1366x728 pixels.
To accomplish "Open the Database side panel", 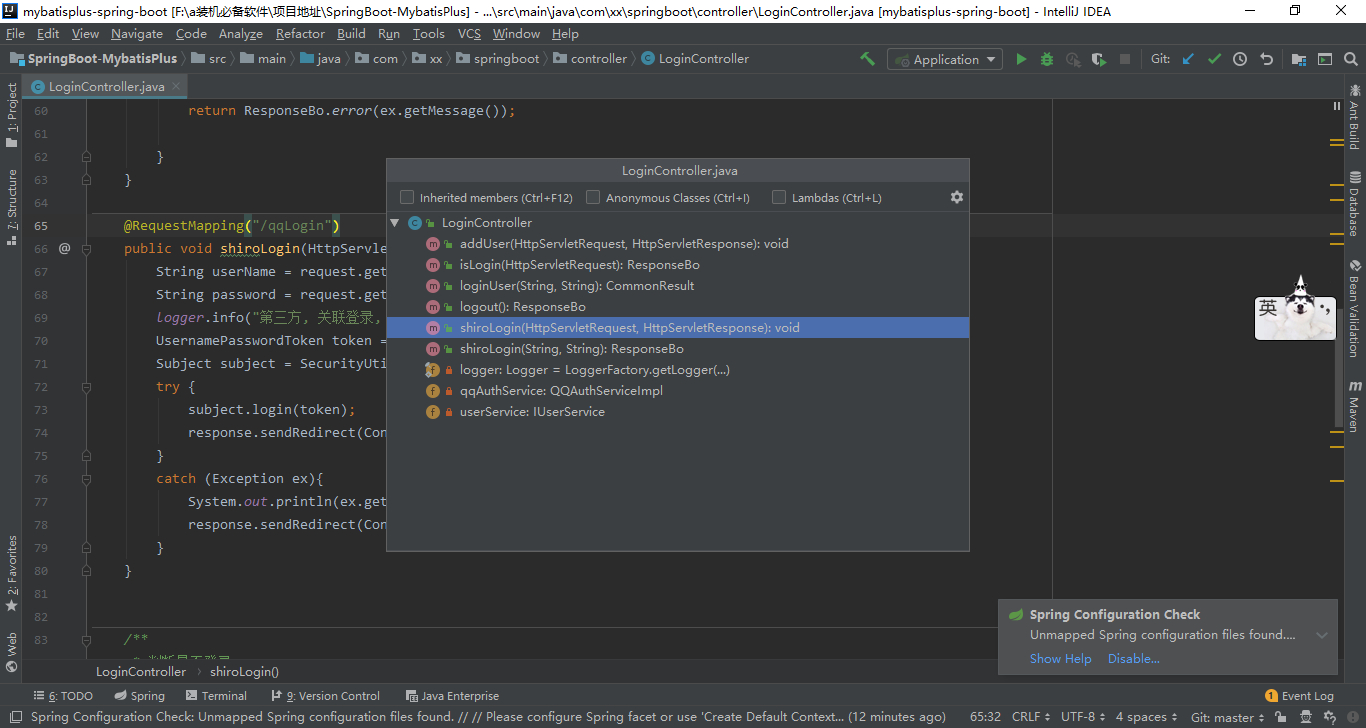I will point(1354,203).
